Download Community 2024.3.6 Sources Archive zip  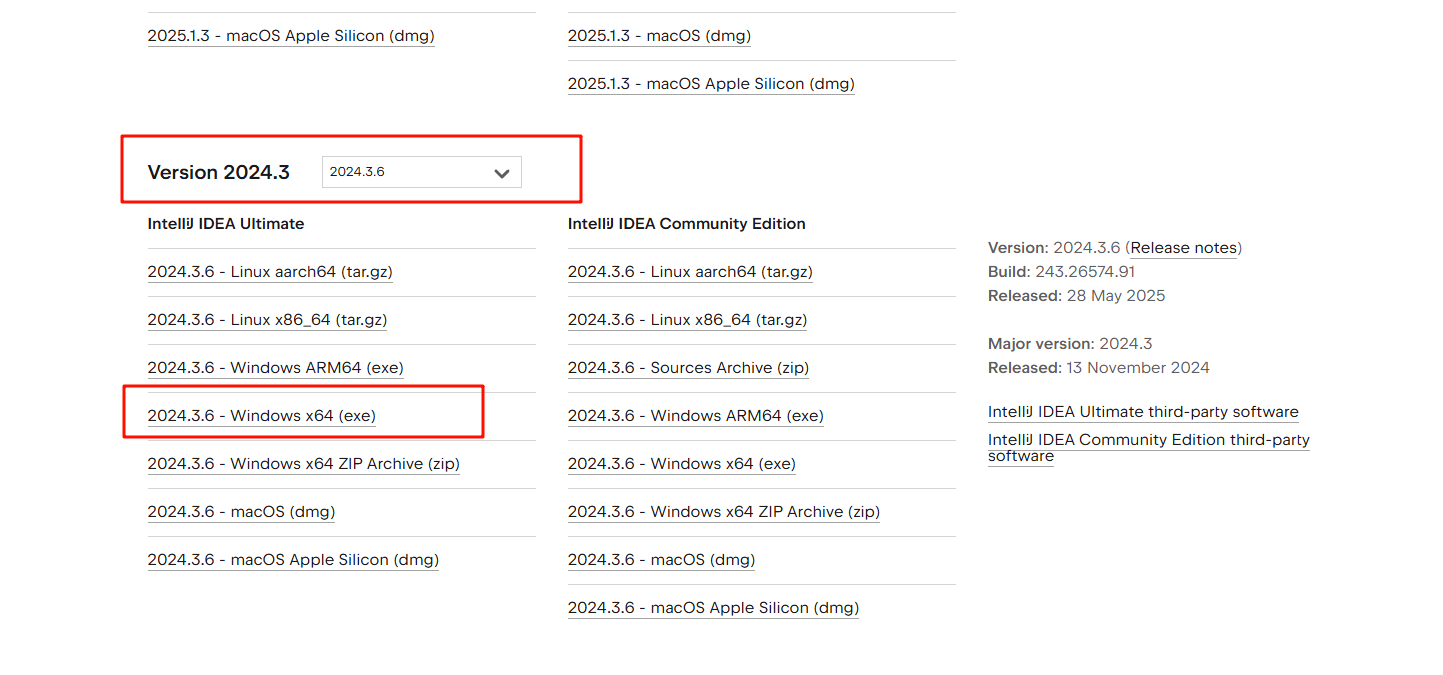(x=688, y=368)
